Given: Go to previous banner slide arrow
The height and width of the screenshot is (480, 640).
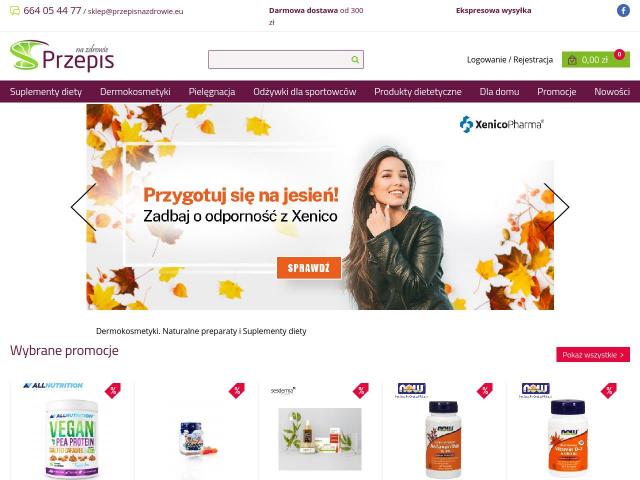Looking at the screenshot, I should pos(84,207).
